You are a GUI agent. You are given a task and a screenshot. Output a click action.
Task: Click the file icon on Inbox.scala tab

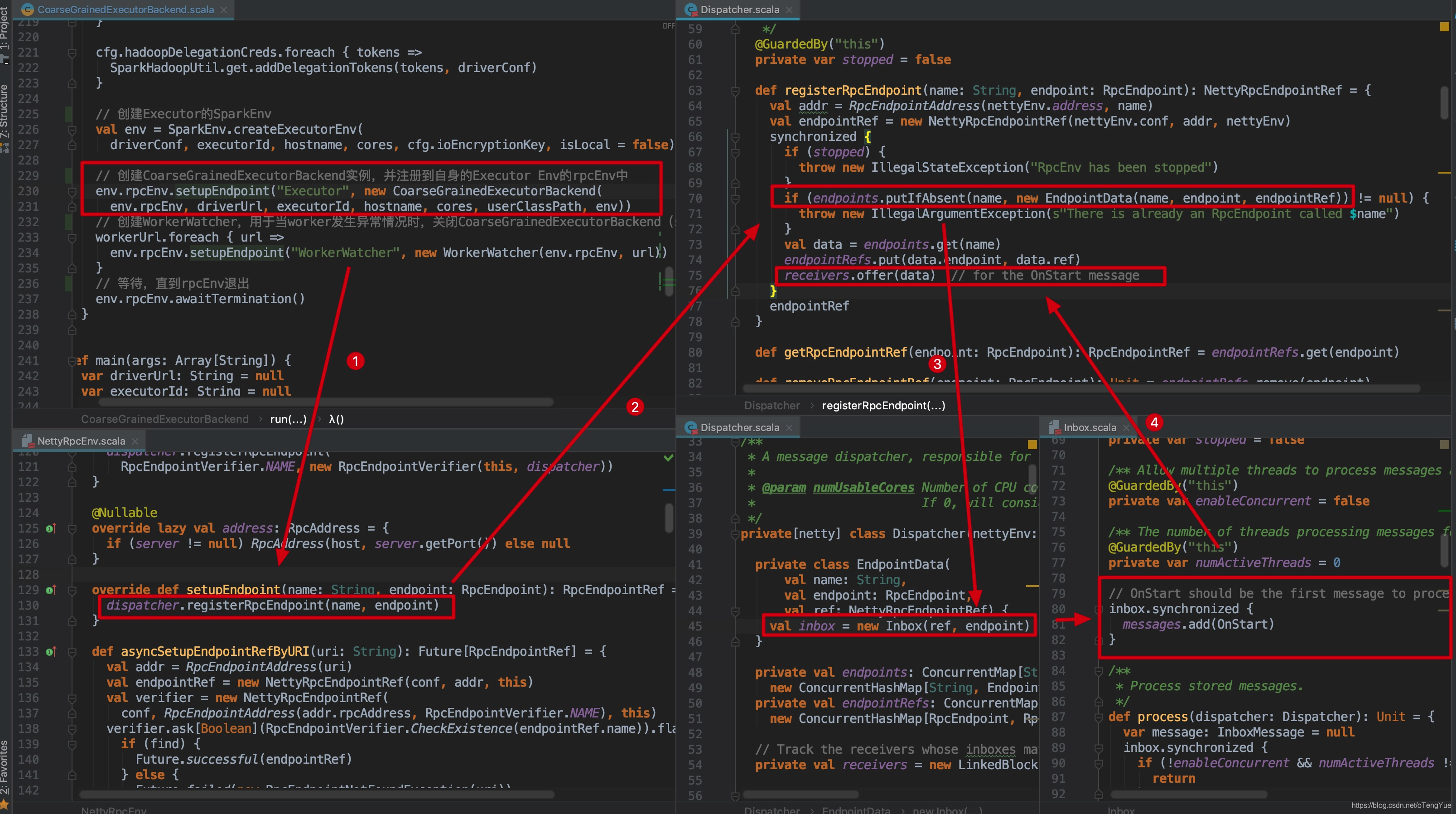pyautogui.click(x=1054, y=427)
